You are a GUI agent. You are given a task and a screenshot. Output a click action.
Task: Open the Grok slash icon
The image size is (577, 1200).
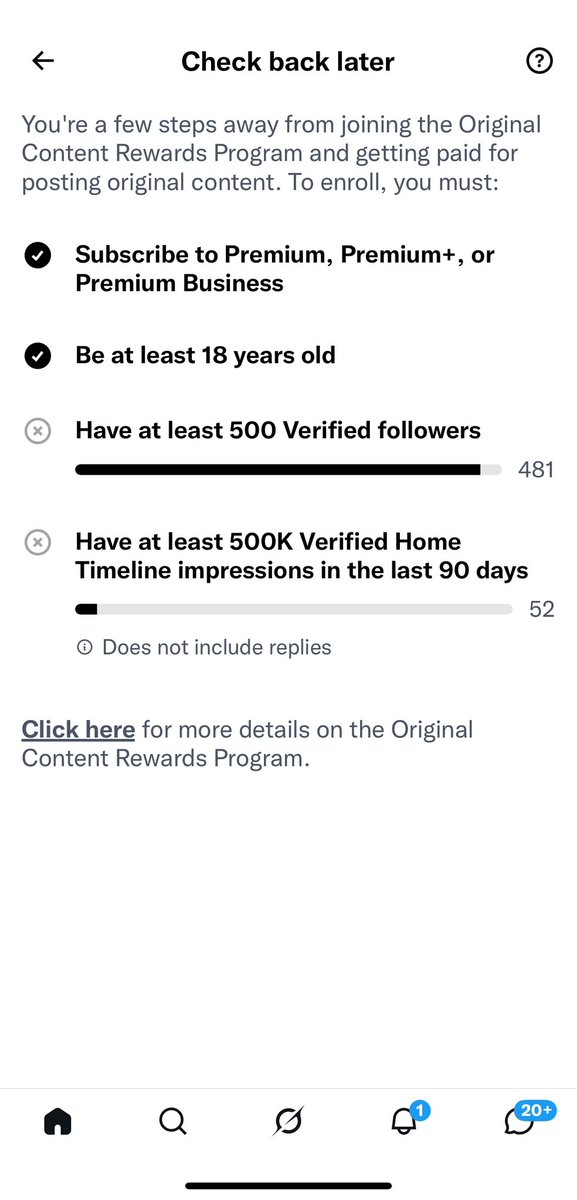click(x=289, y=1122)
